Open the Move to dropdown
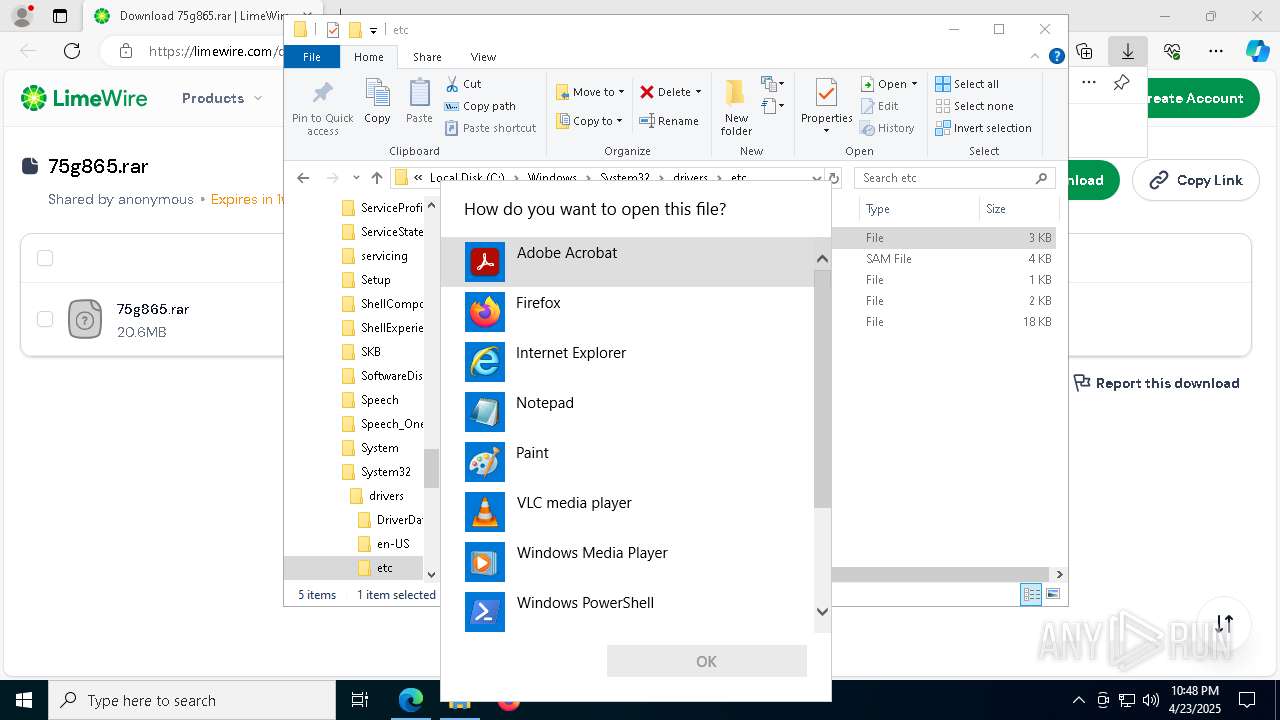The height and width of the screenshot is (720, 1280). 590,92
